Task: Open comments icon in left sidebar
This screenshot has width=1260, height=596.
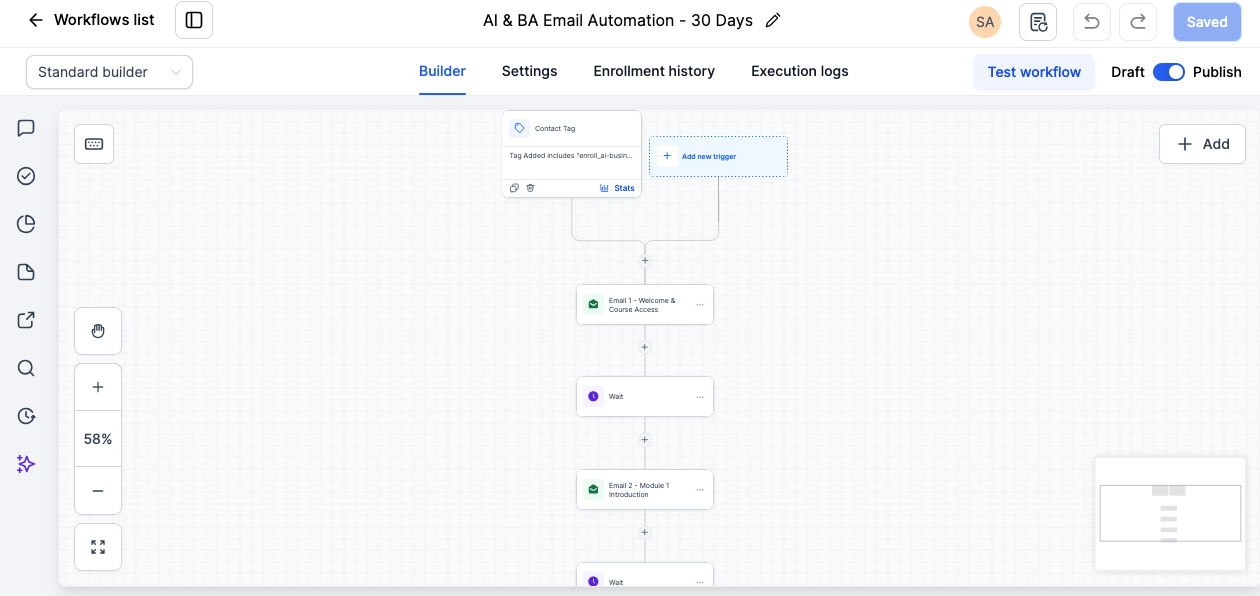Action: [x=26, y=128]
